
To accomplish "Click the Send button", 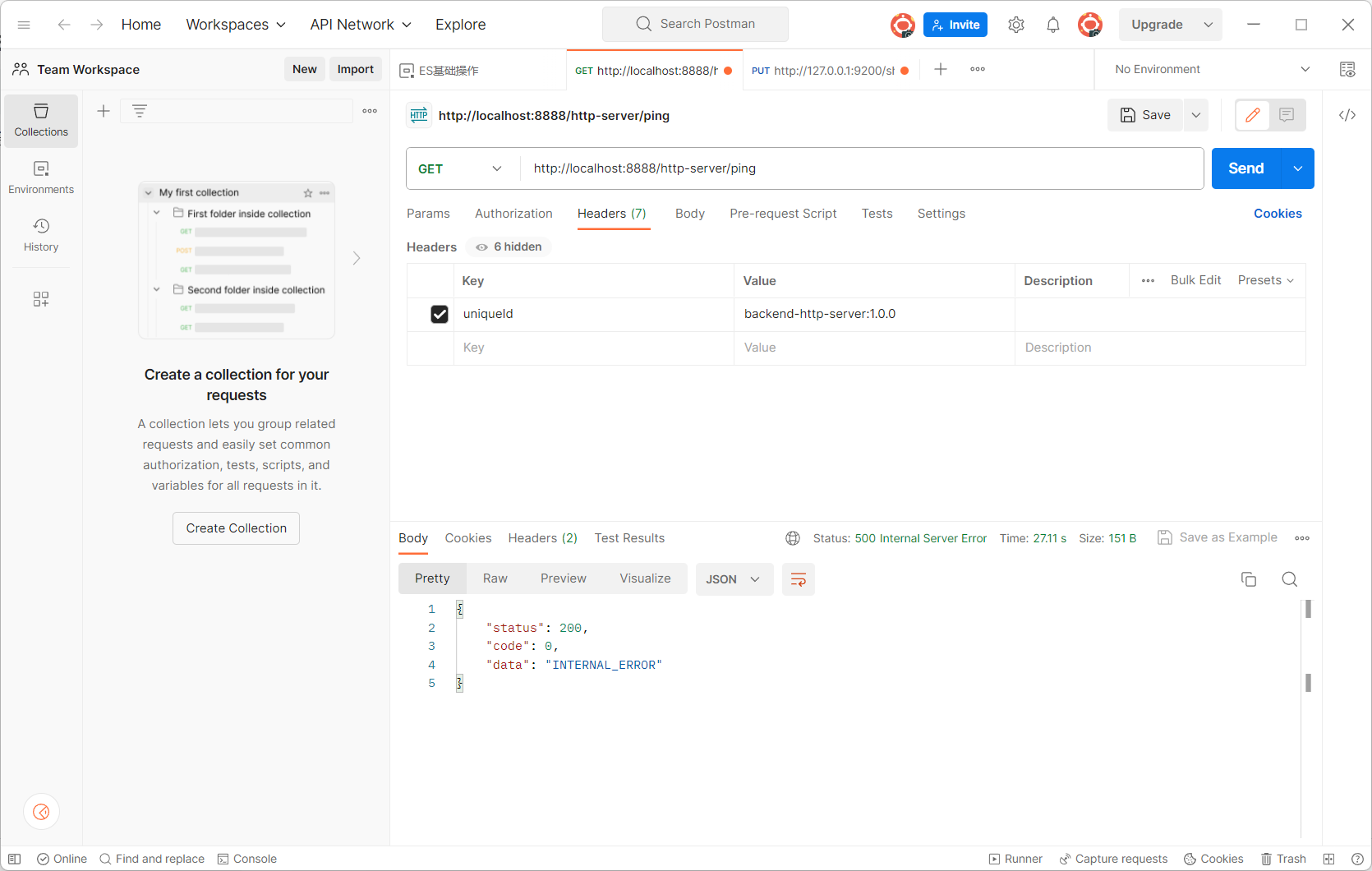I will [x=1245, y=168].
